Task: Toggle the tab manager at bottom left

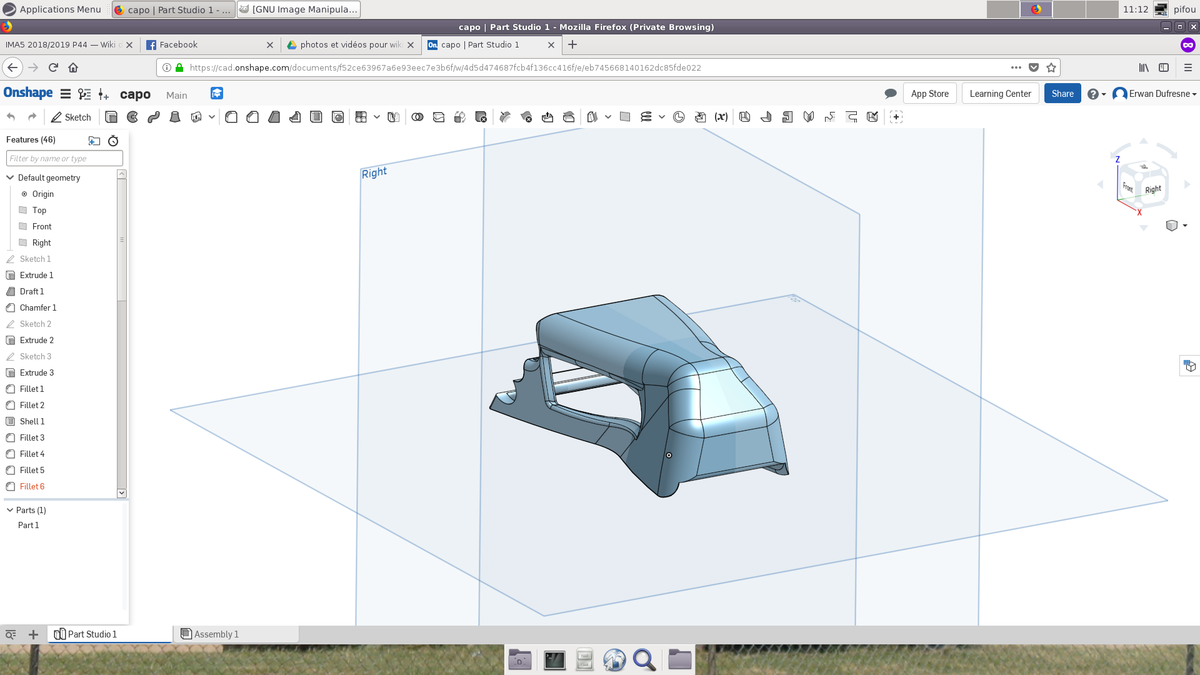Action: [11, 634]
